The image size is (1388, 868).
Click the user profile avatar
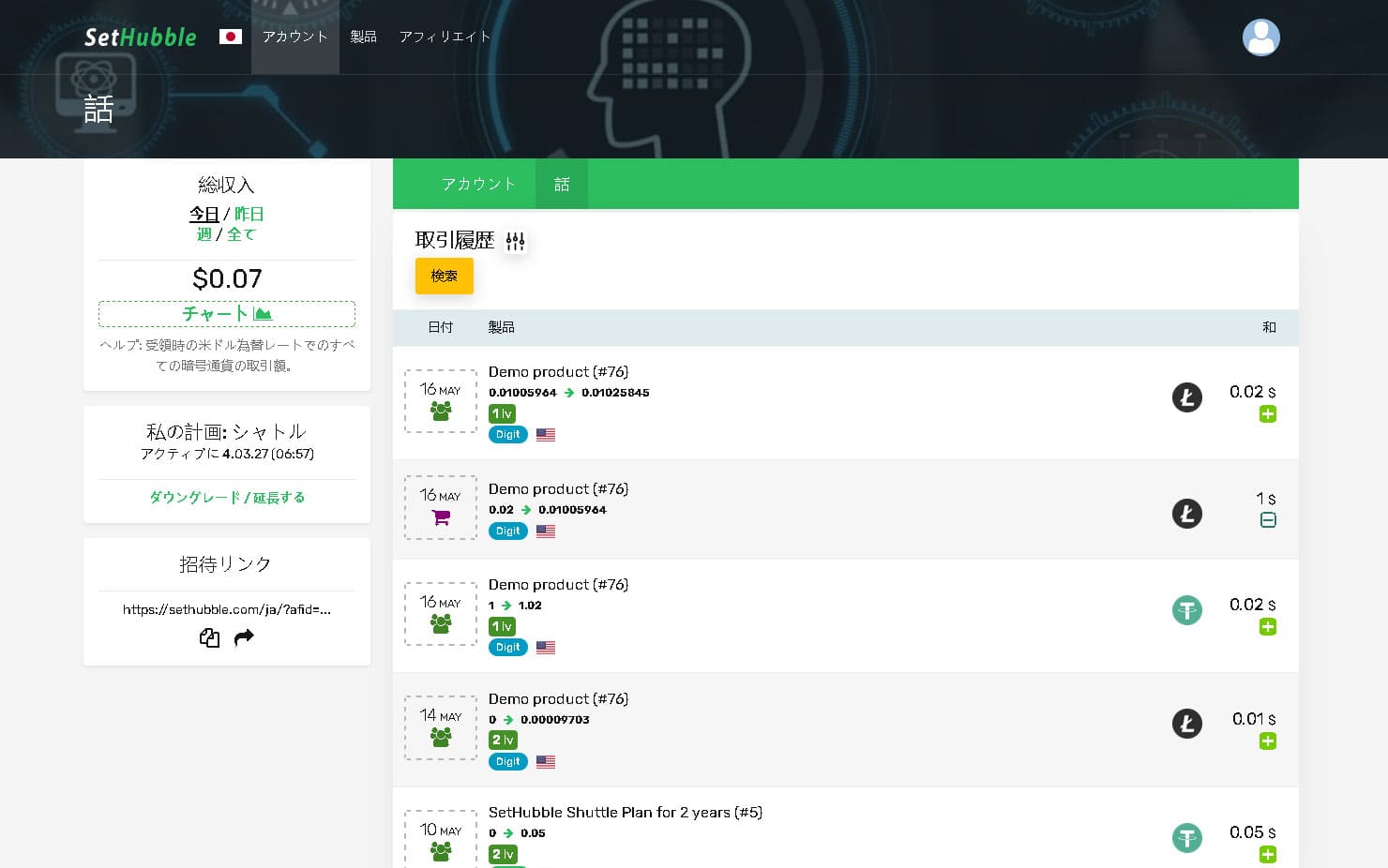pos(1260,37)
